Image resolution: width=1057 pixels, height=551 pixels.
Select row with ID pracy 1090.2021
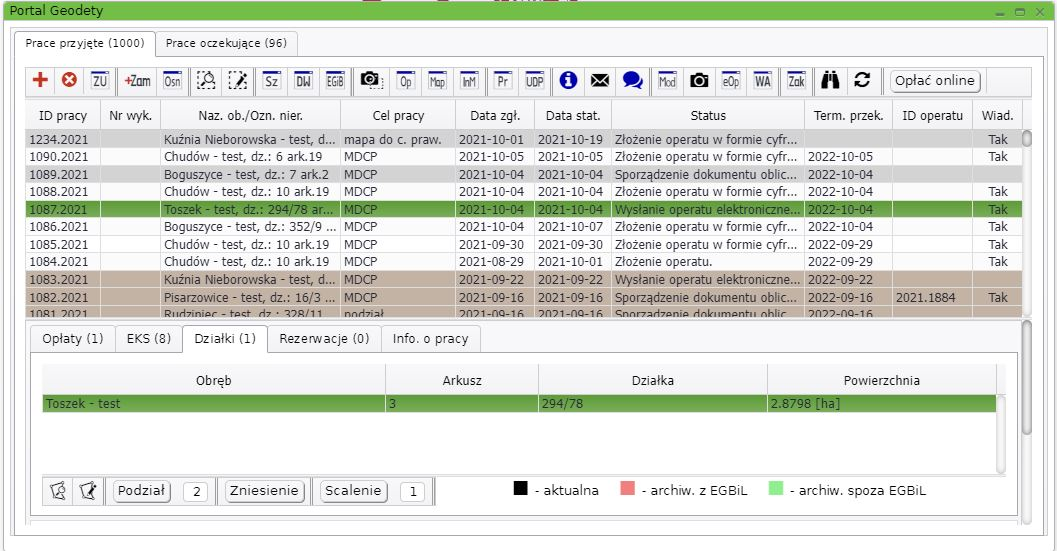(59, 157)
